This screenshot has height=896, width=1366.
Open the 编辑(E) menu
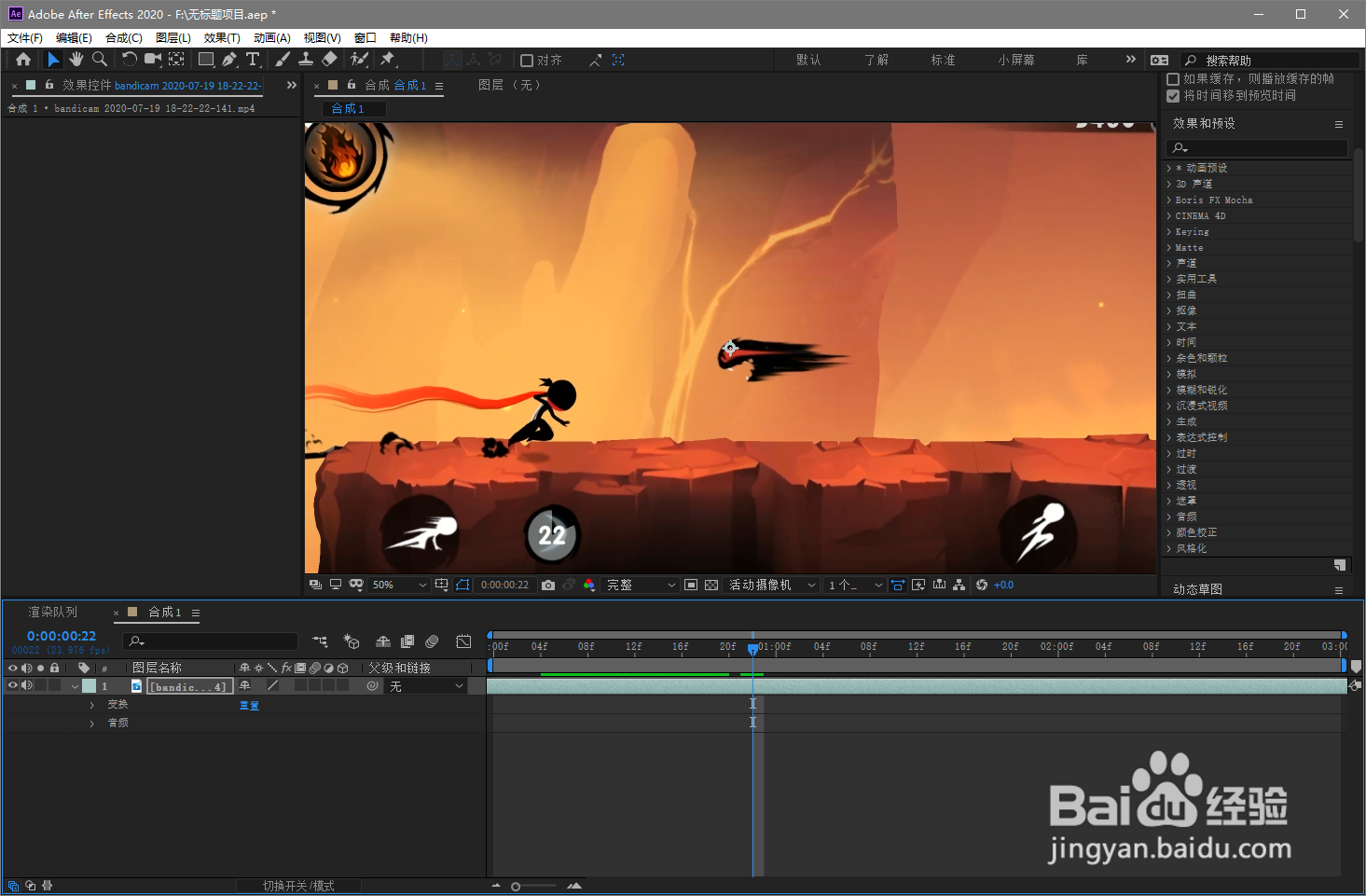coord(74,38)
